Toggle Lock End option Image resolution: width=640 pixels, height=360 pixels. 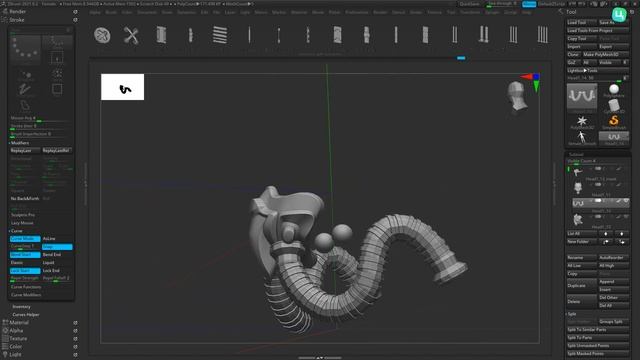(x=57, y=271)
